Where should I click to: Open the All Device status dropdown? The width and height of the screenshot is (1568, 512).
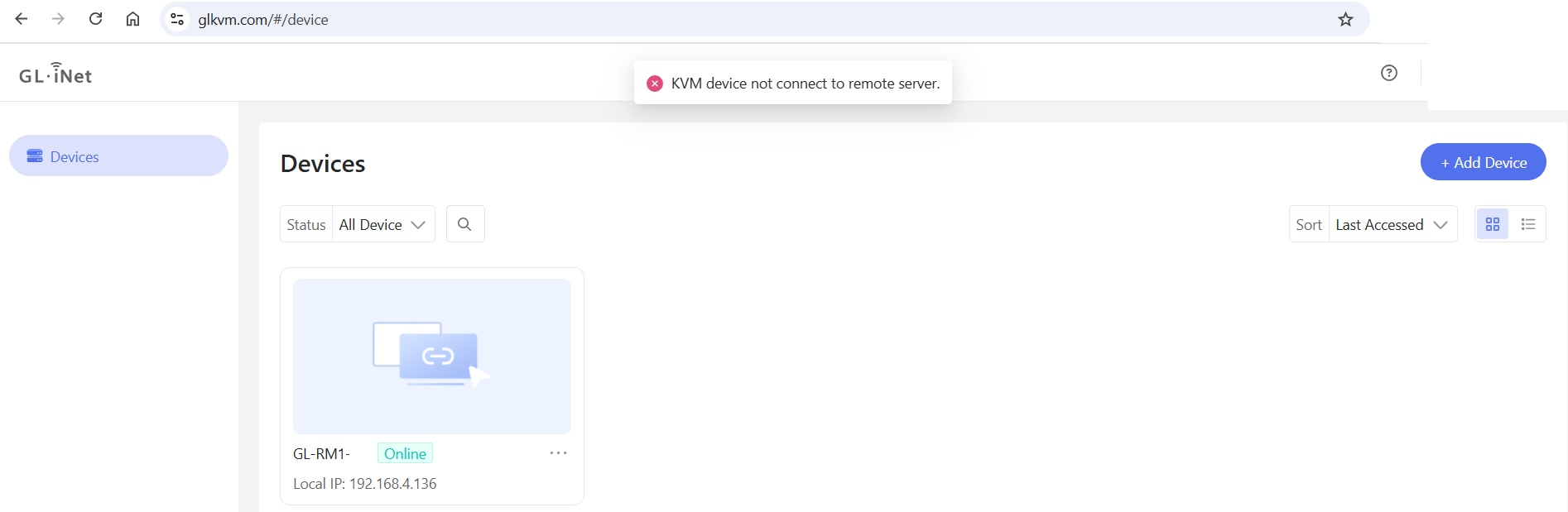(x=382, y=225)
